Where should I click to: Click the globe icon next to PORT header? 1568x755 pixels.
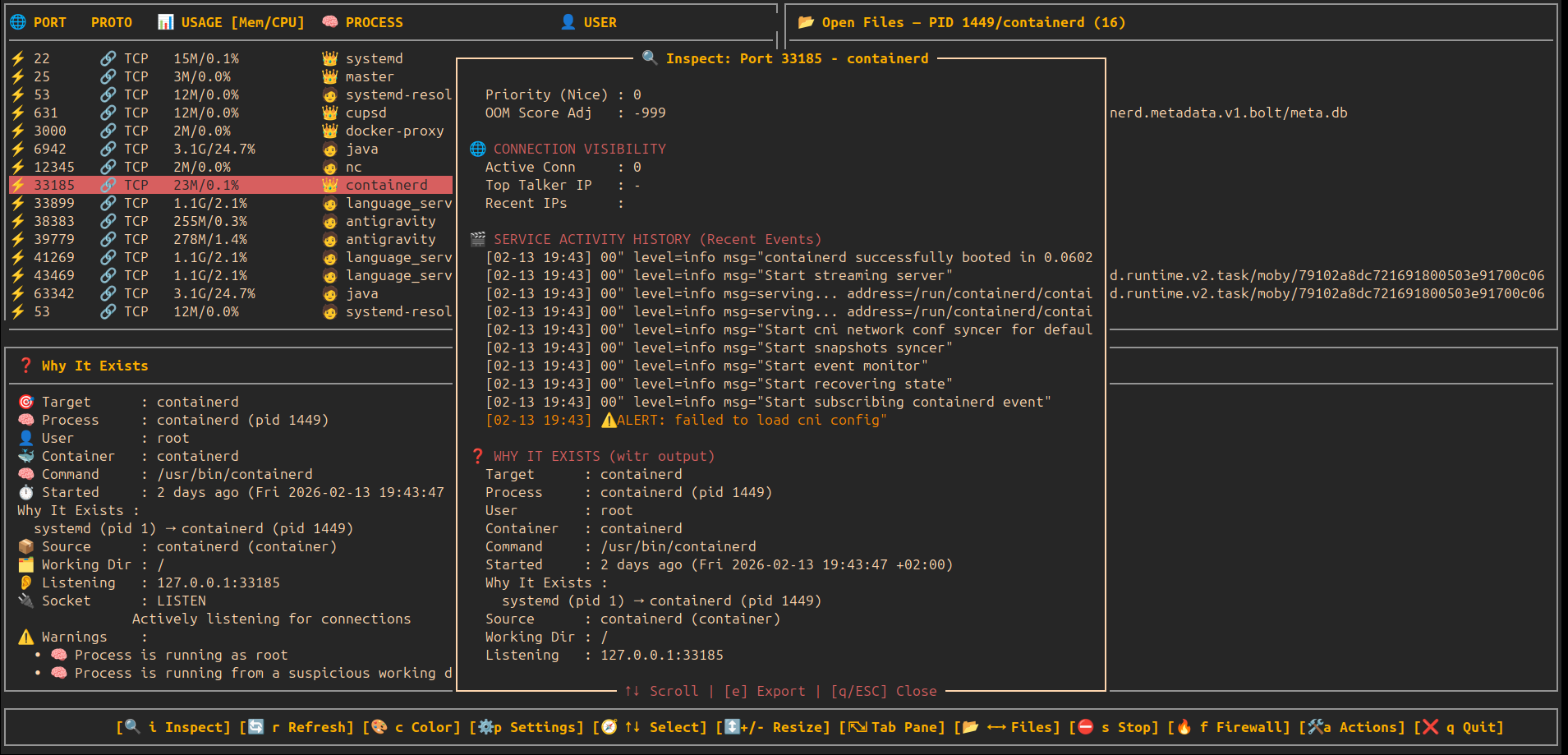point(18,22)
